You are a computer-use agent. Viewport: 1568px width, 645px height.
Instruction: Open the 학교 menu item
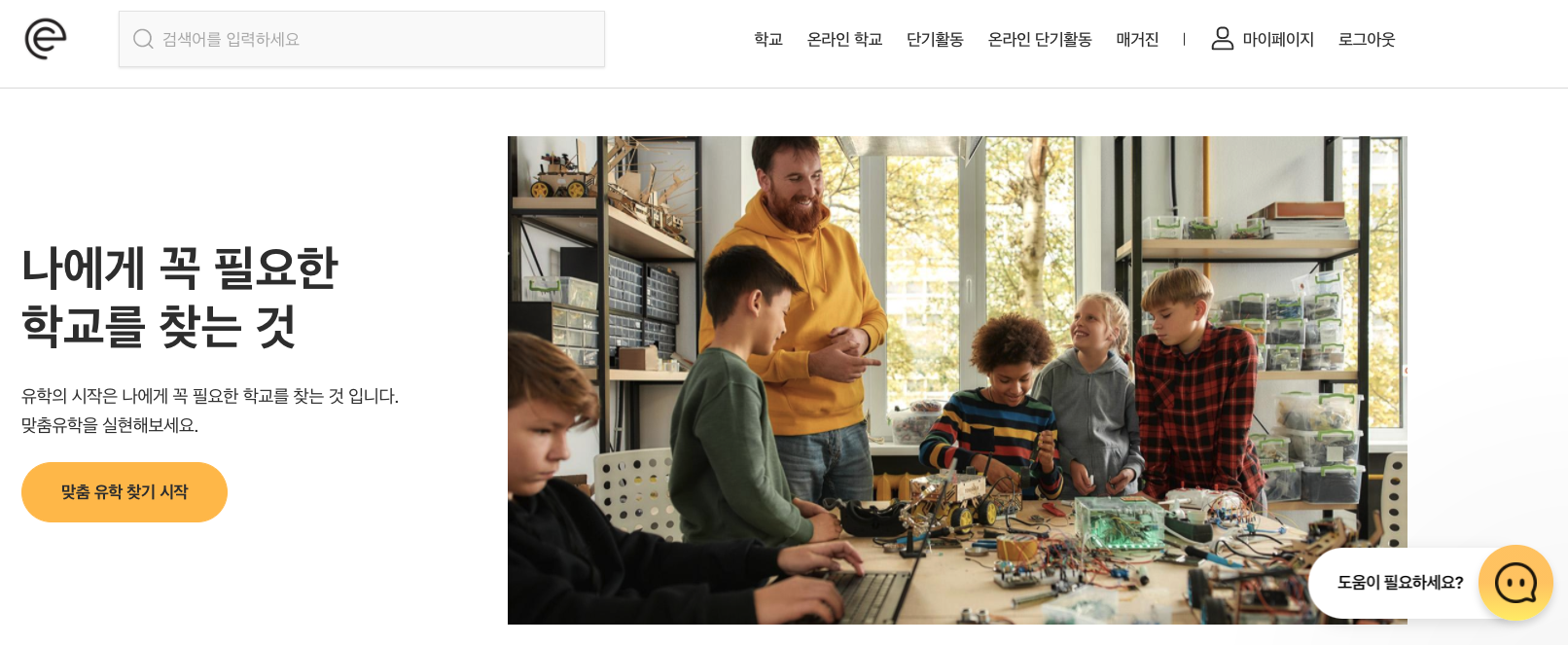(x=768, y=39)
